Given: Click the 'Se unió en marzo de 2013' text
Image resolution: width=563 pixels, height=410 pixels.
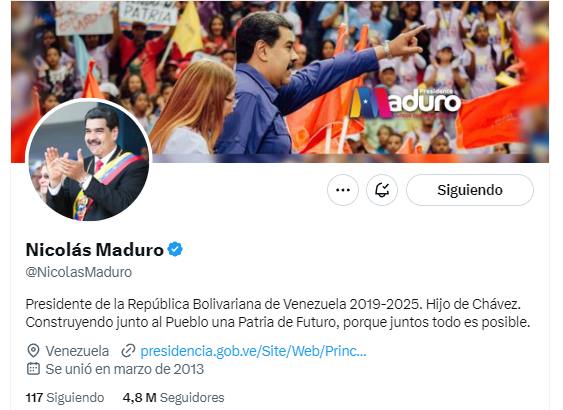Looking at the screenshot, I should click(125, 369).
